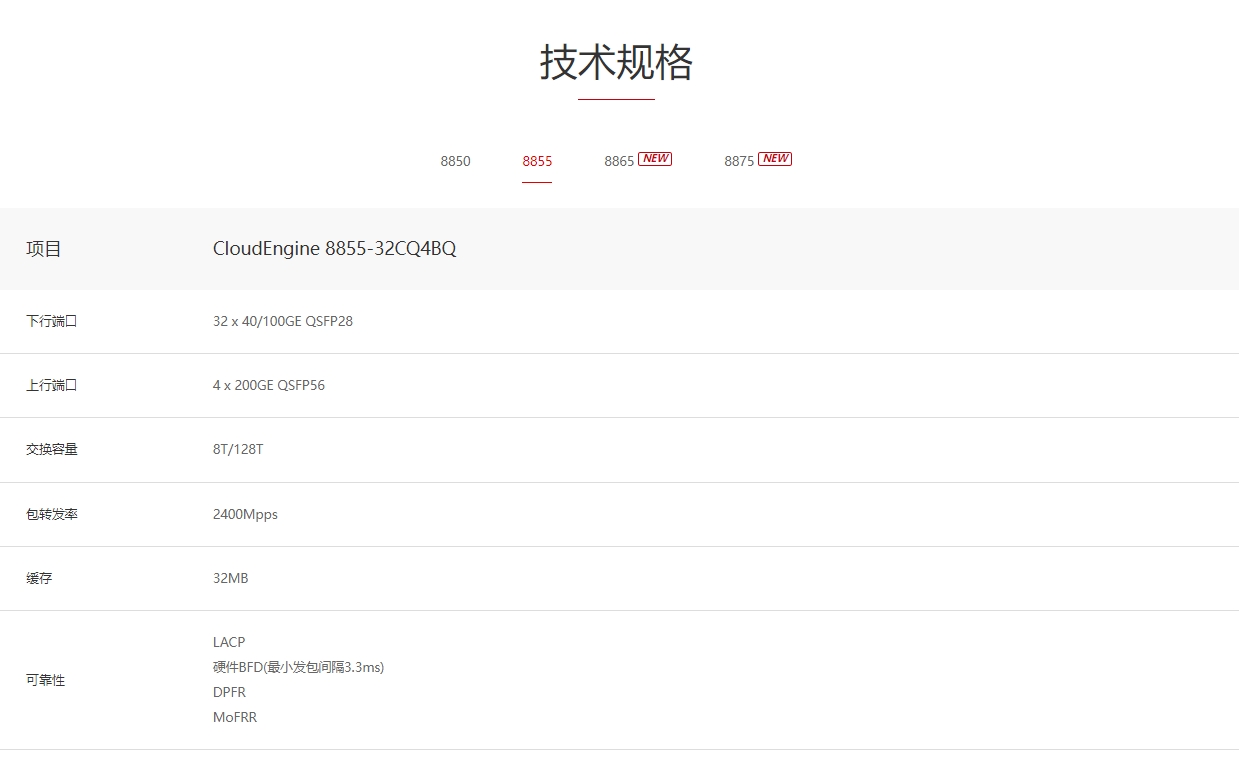The width and height of the screenshot is (1247, 760).
Task: Select the value 32 x 40/100GE QSFP28
Action: [x=283, y=321]
